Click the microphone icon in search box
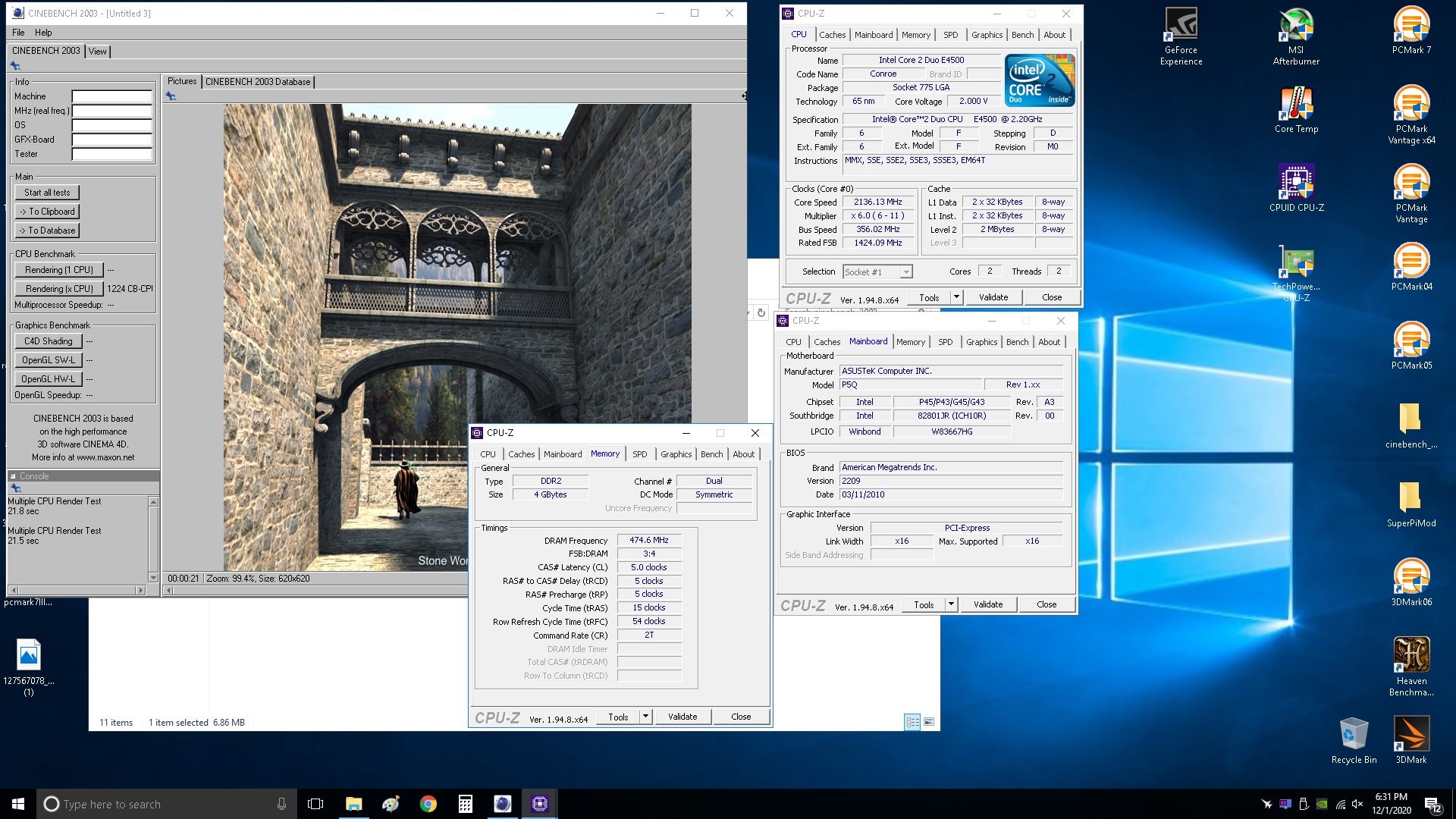Viewport: 1456px width, 819px height. tap(281, 804)
